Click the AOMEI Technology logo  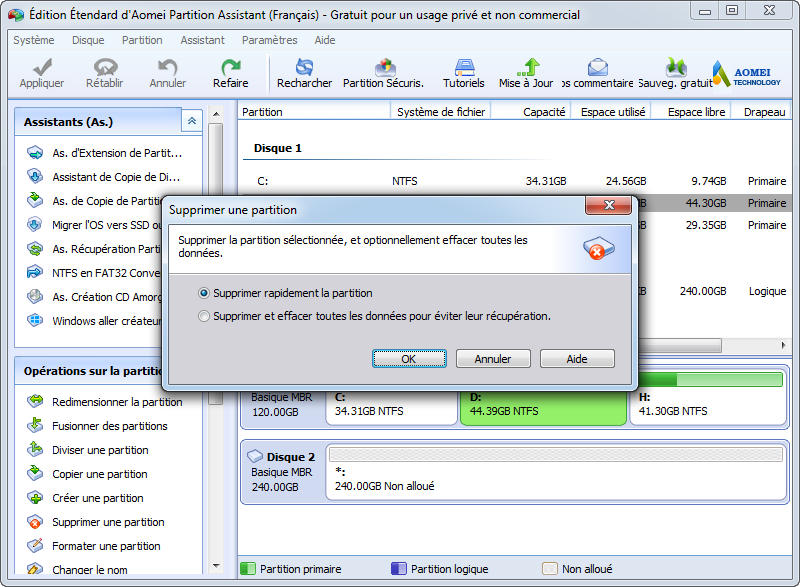click(747, 74)
